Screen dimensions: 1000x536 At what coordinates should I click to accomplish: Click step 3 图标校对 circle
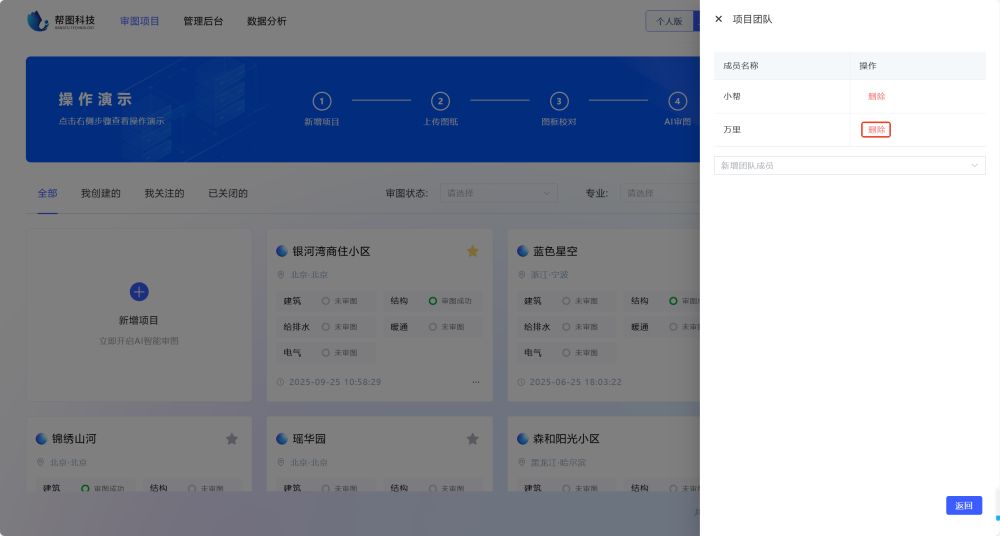[x=559, y=101]
